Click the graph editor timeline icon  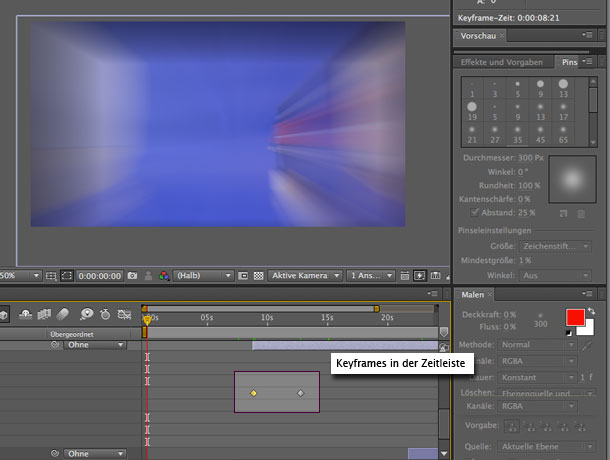pyautogui.click(x=125, y=313)
